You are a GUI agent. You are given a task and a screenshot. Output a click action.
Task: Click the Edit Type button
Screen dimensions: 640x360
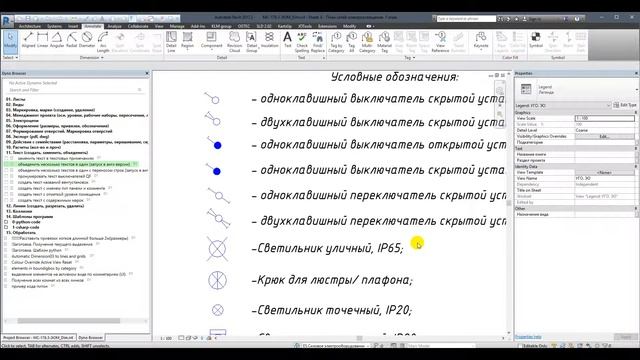625,105
